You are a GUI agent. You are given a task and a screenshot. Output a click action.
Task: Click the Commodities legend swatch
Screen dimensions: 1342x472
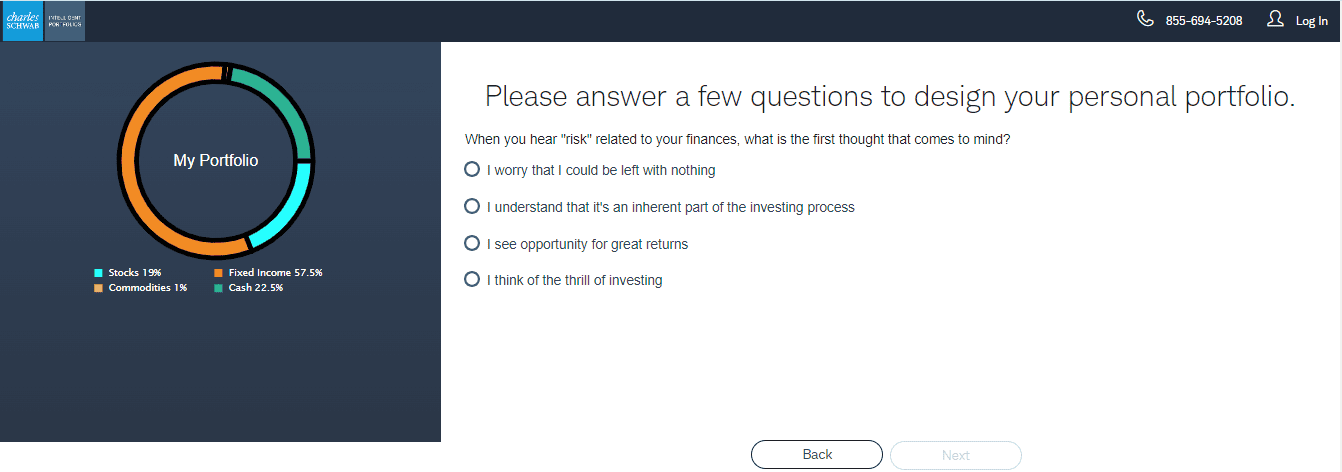tap(98, 288)
